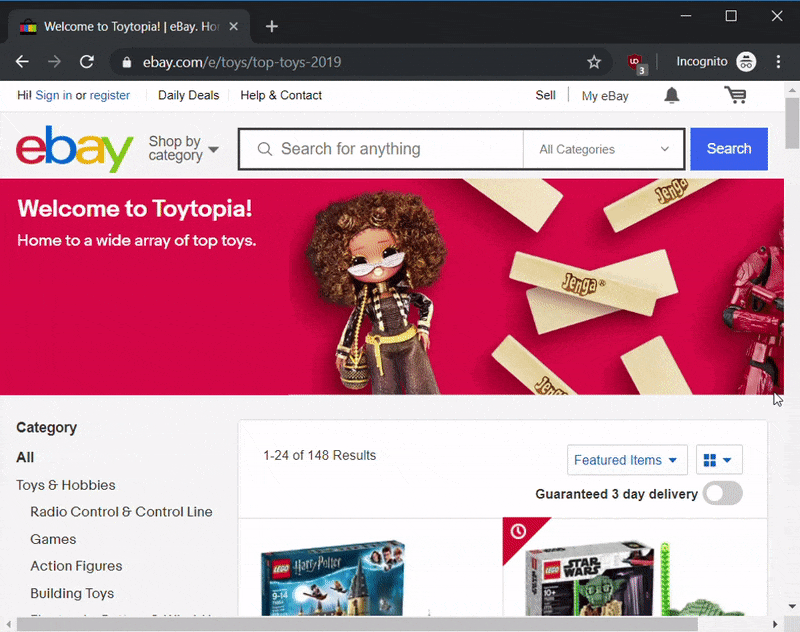Select Action Figures category
The image size is (800, 632).
tap(76, 566)
